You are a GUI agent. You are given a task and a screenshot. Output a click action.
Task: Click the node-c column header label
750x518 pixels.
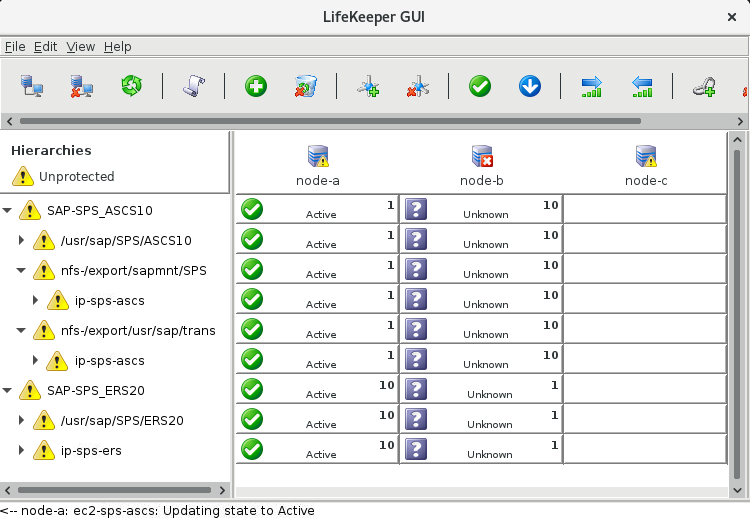coord(646,181)
